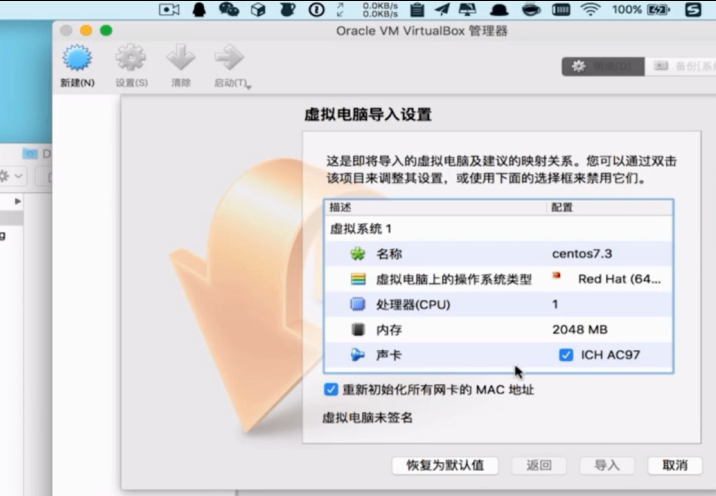Click the 描述 column header
This screenshot has width=716, height=496.
point(436,207)
